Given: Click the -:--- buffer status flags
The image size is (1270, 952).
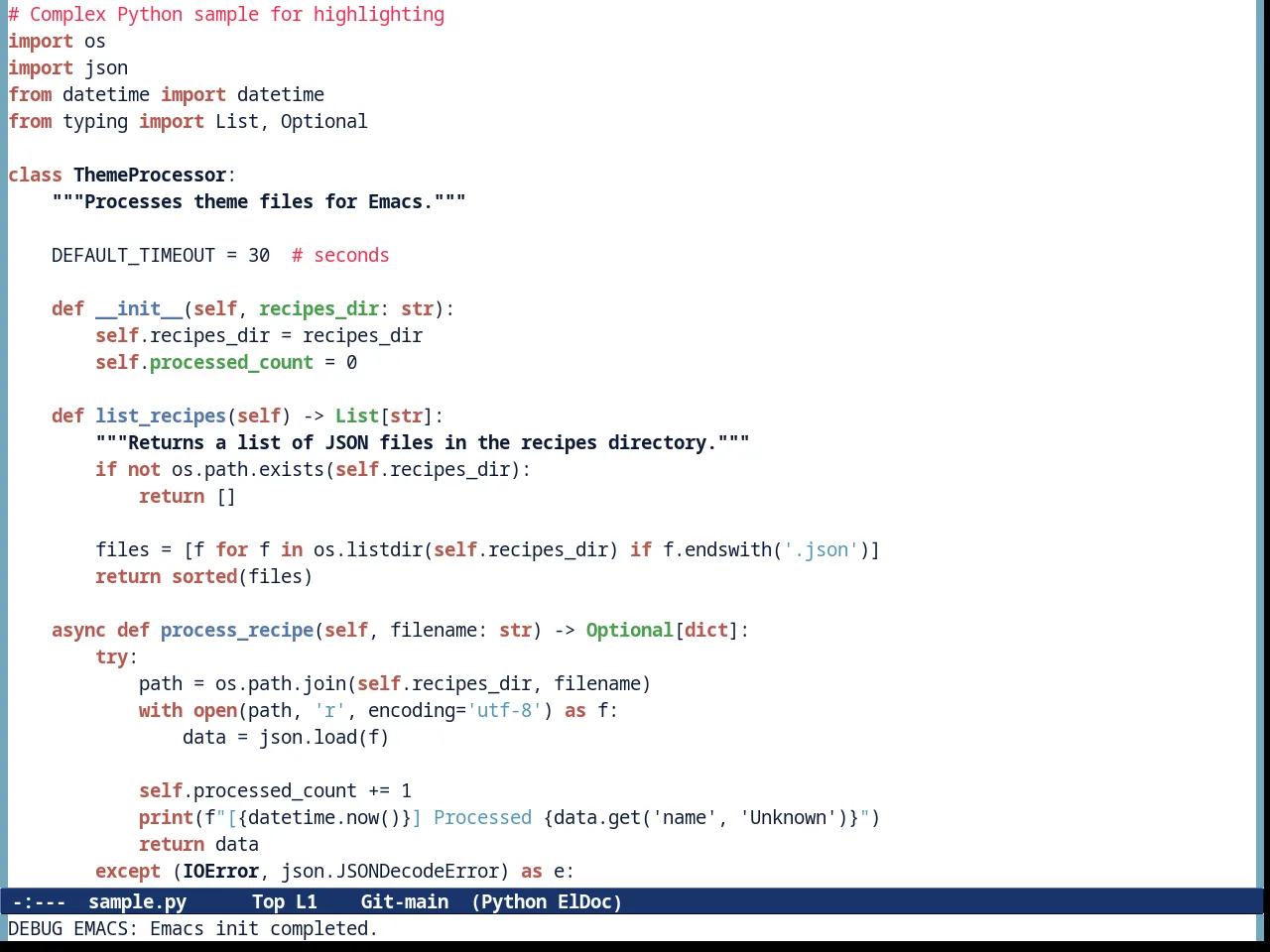Looking at the screenshot, I should pos(39,901).
